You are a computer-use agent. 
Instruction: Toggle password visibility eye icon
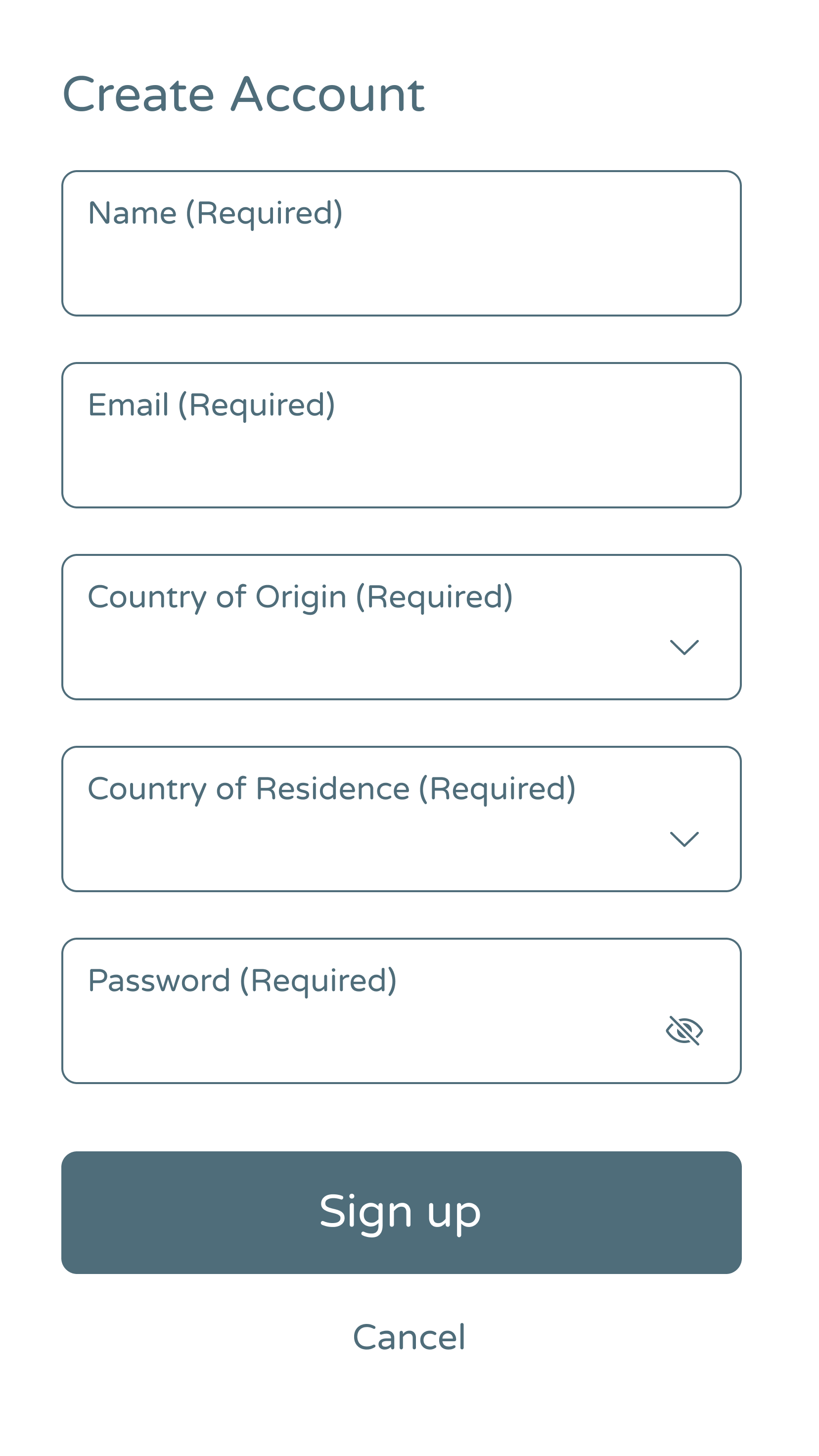tap(684, 1030)
